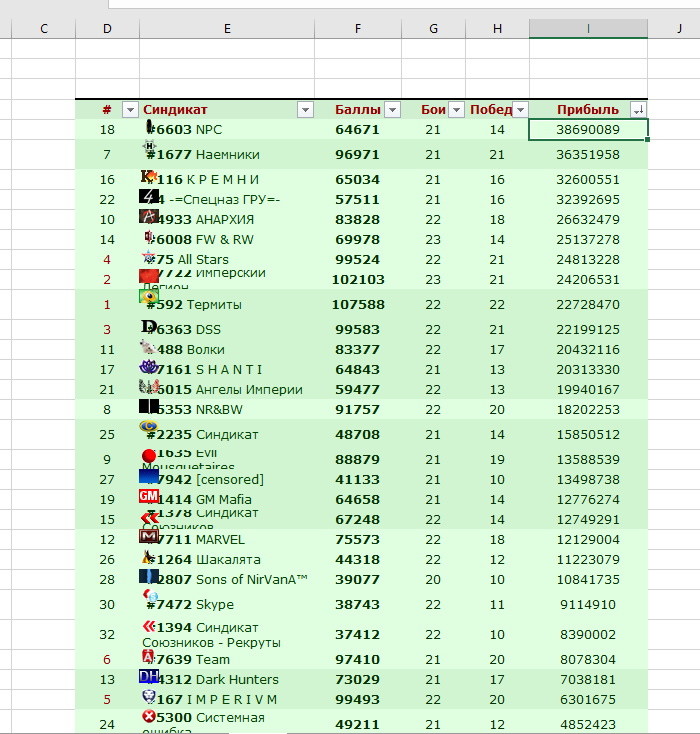Image resolution: width=700 pixels, height=734 pixels.
Task: Open the Побед column filter dropdown
Action: 520,110
